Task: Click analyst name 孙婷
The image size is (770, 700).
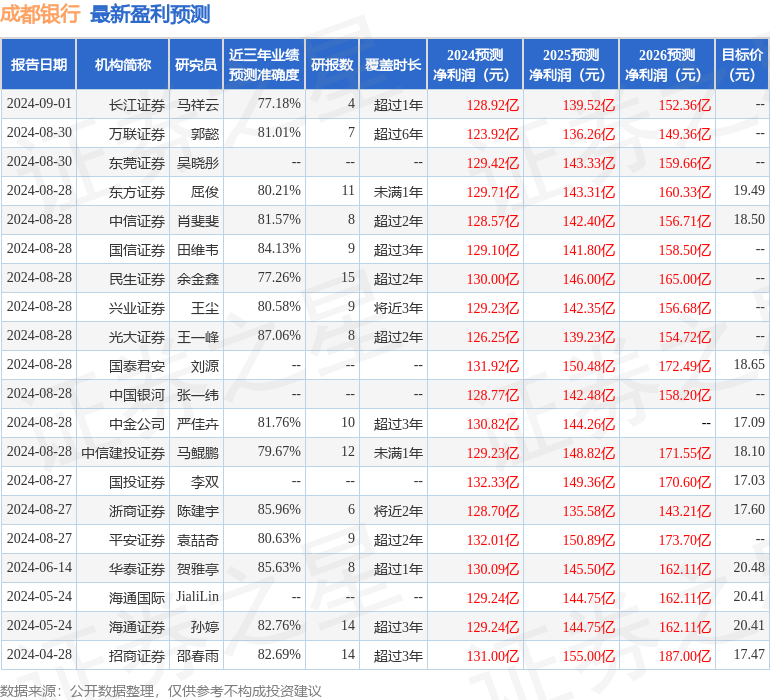Action: click(205, 627)
